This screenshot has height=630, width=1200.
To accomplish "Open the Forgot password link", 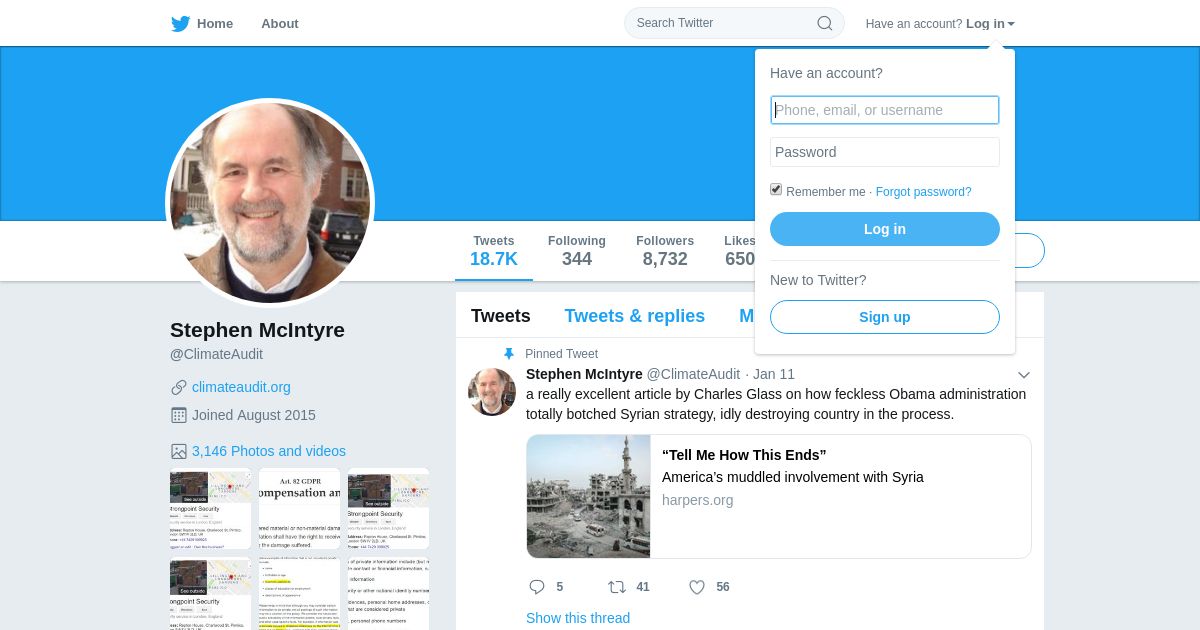I will tap(923, 192).
